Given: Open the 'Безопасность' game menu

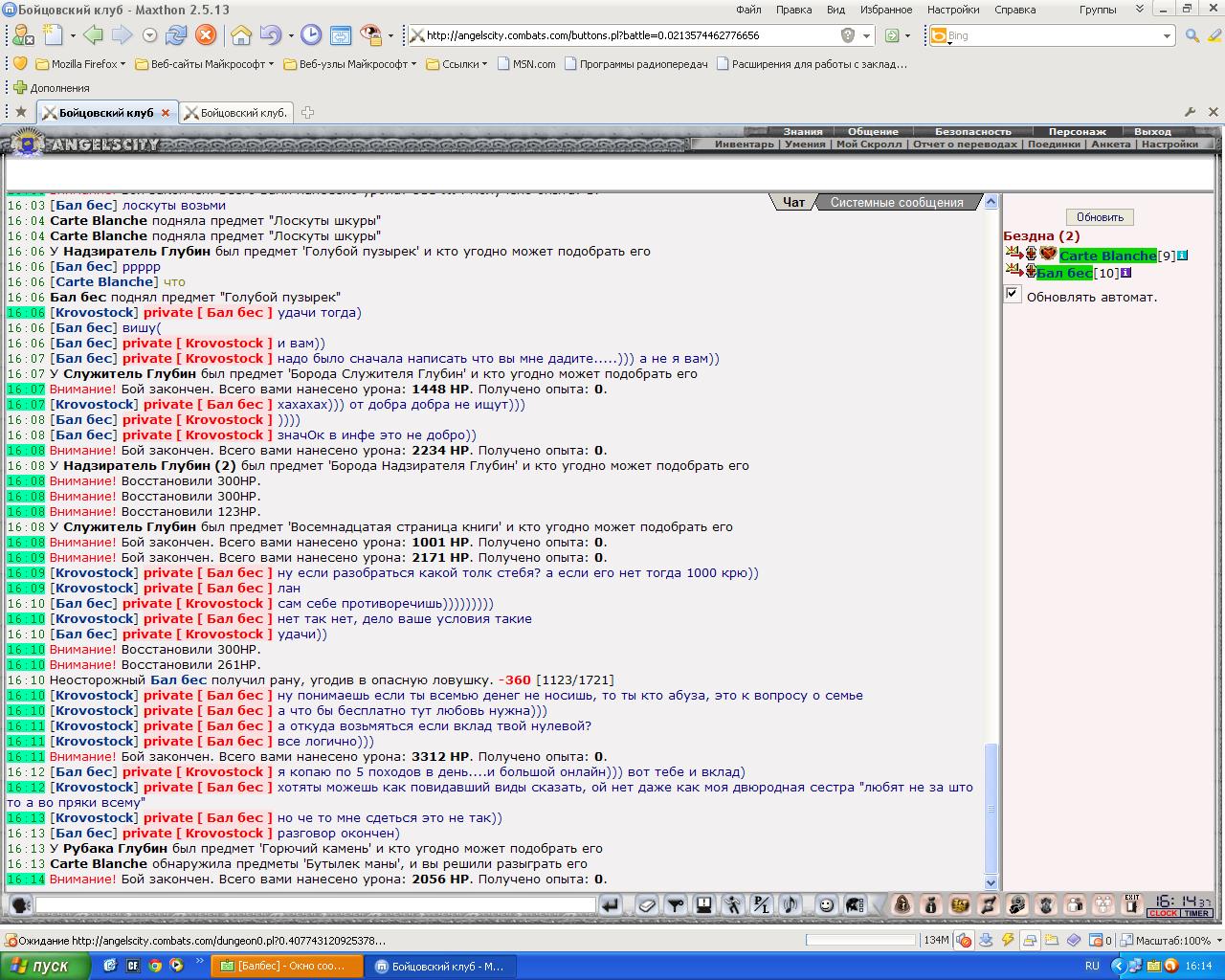Looking at the screenshot, I should 972,132.
